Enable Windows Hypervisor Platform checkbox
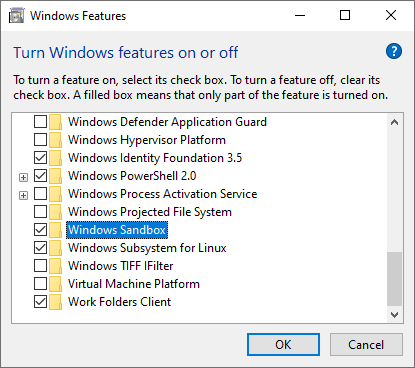This screenshot has height=368, width=415. point(40,140)
